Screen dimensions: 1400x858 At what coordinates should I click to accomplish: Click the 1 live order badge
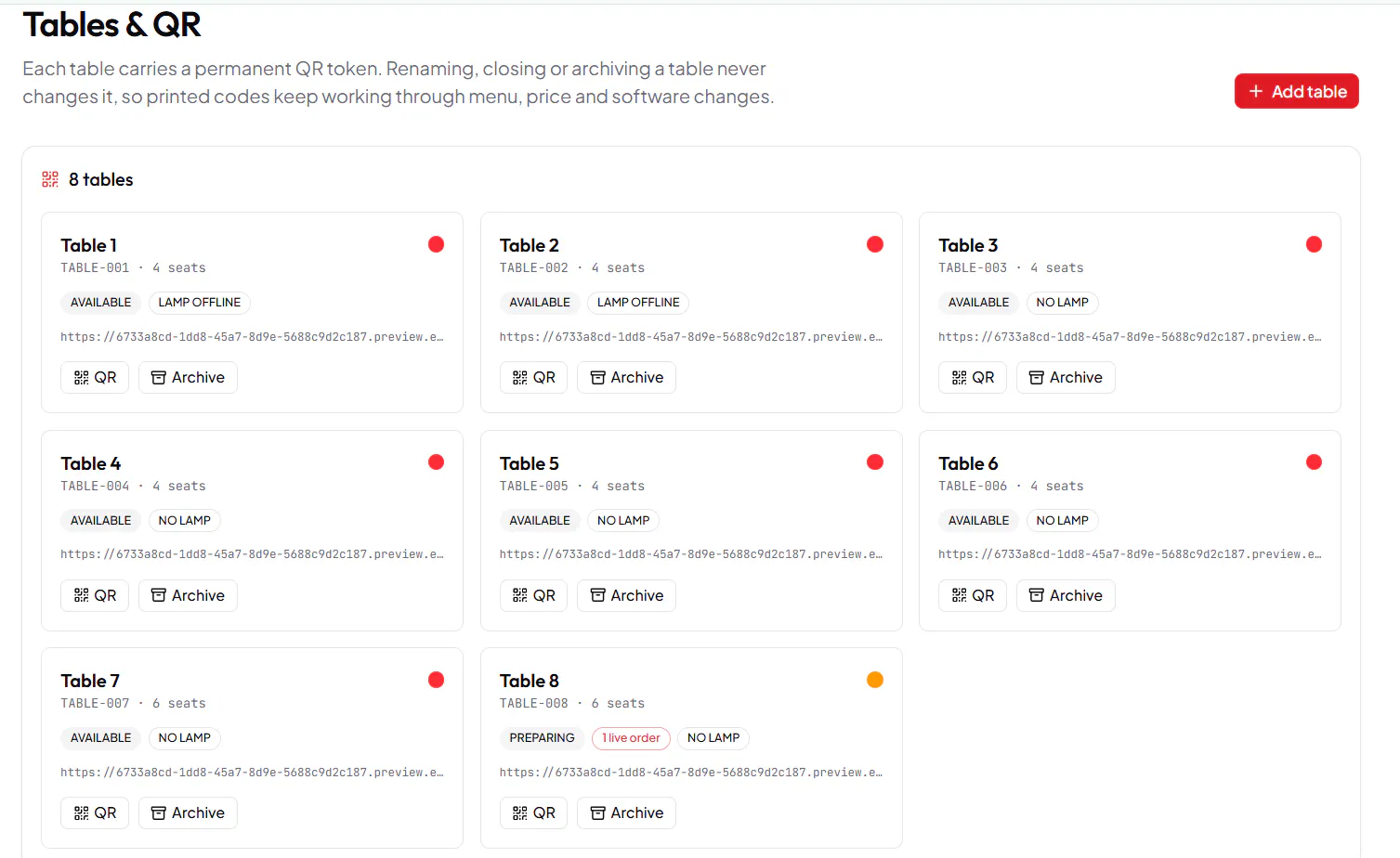(x=631, y=738)
